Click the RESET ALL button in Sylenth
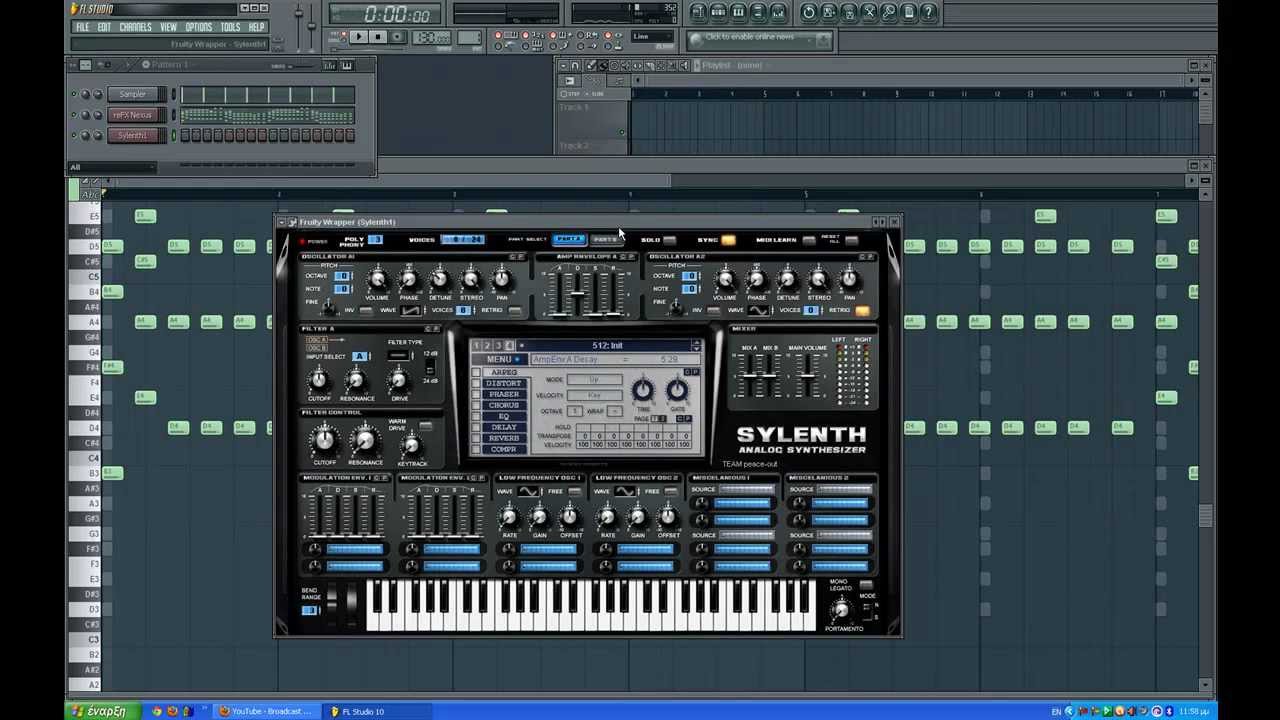The width and height of the screenshot is (1280, 720). pyautogui.click(x=851, y=240)
